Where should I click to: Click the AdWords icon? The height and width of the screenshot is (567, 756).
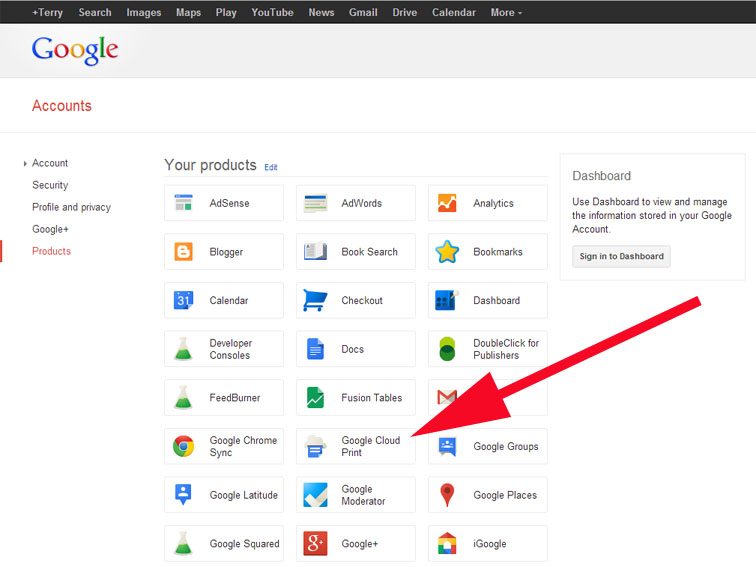pyautogui.click(x=315, y=203)
